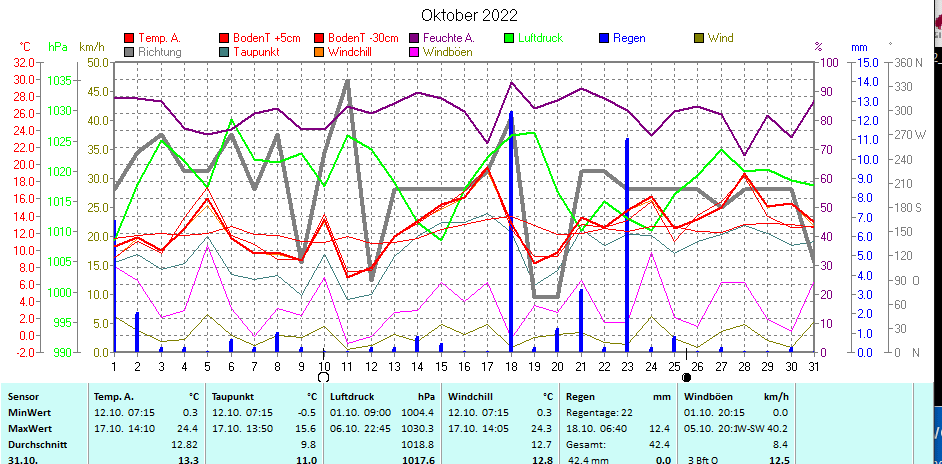Click the °C axis unit label
The width and height of the screenshot is (942, 464).
25,47
